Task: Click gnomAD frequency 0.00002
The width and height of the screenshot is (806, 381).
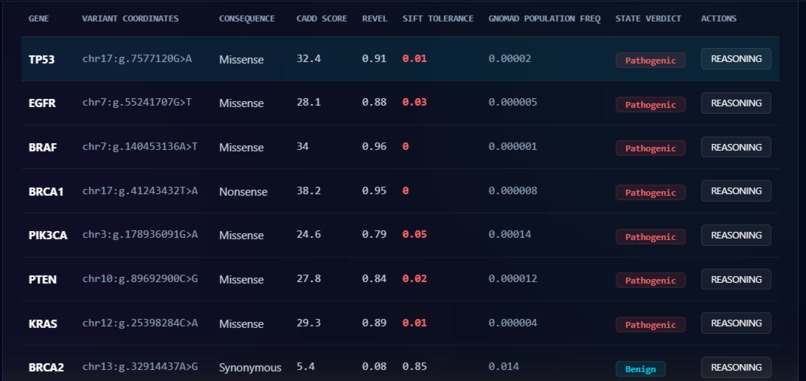Action: pyautogui.click(x=509, y=59)
